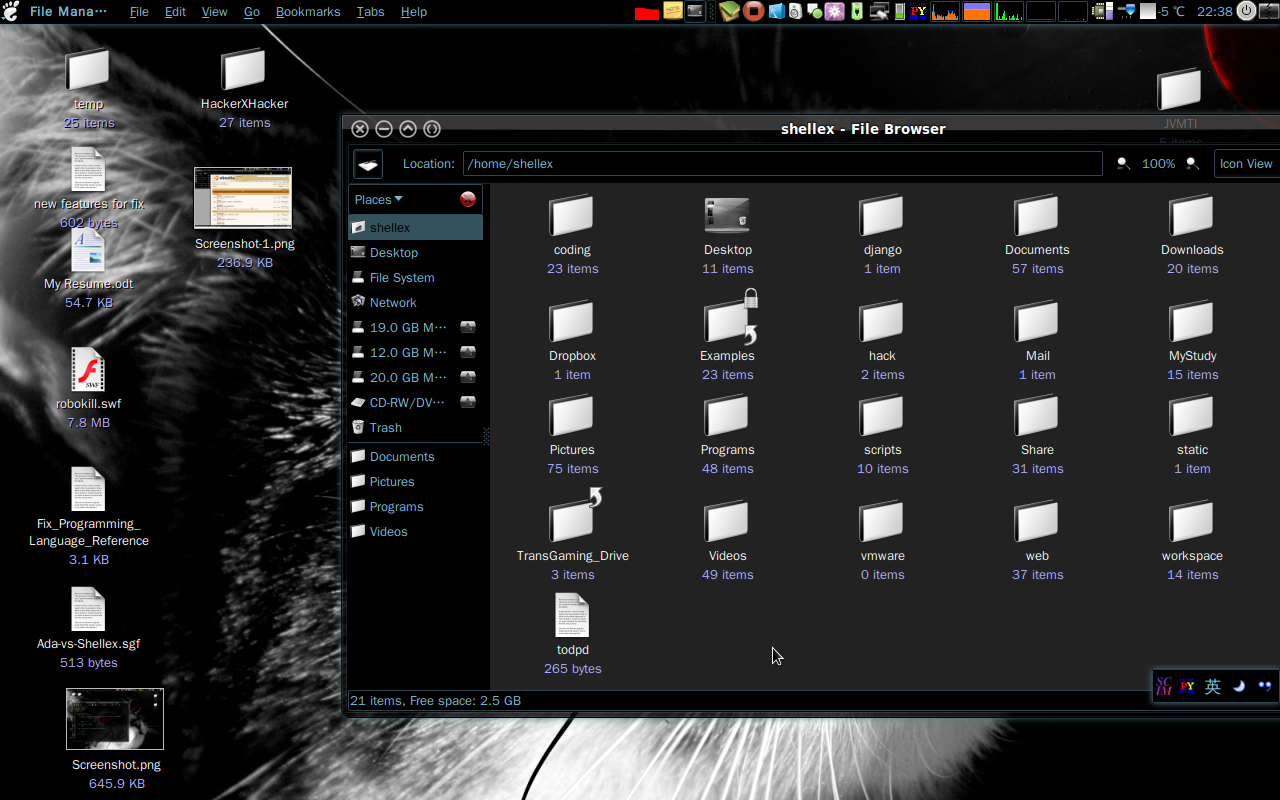Image resolution: width=1280 pixels, height=800 pixels.
Task: Eject the 12.0 GB volume
Action: tap(467, 352)
